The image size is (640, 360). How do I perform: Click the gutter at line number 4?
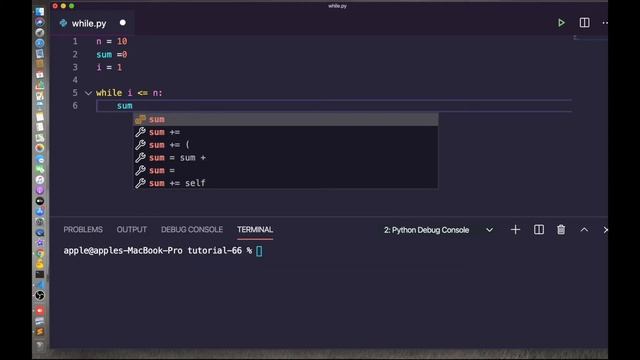[x=75, y=80]
